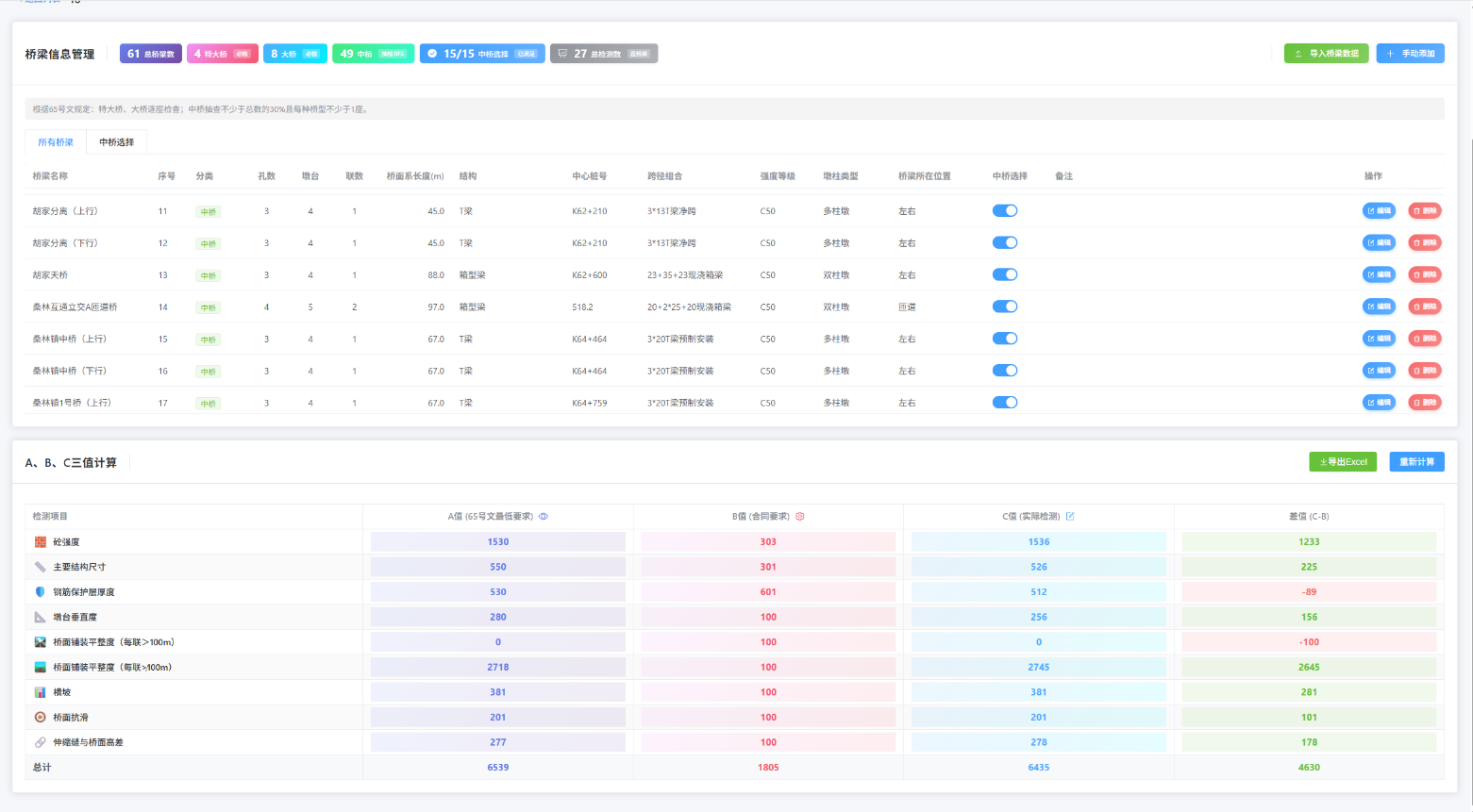This screenshot has width=1473, height=812.
Task: Toggle 中桥选择 switch for 胡家天桥
Action: tap(1005, 274)
